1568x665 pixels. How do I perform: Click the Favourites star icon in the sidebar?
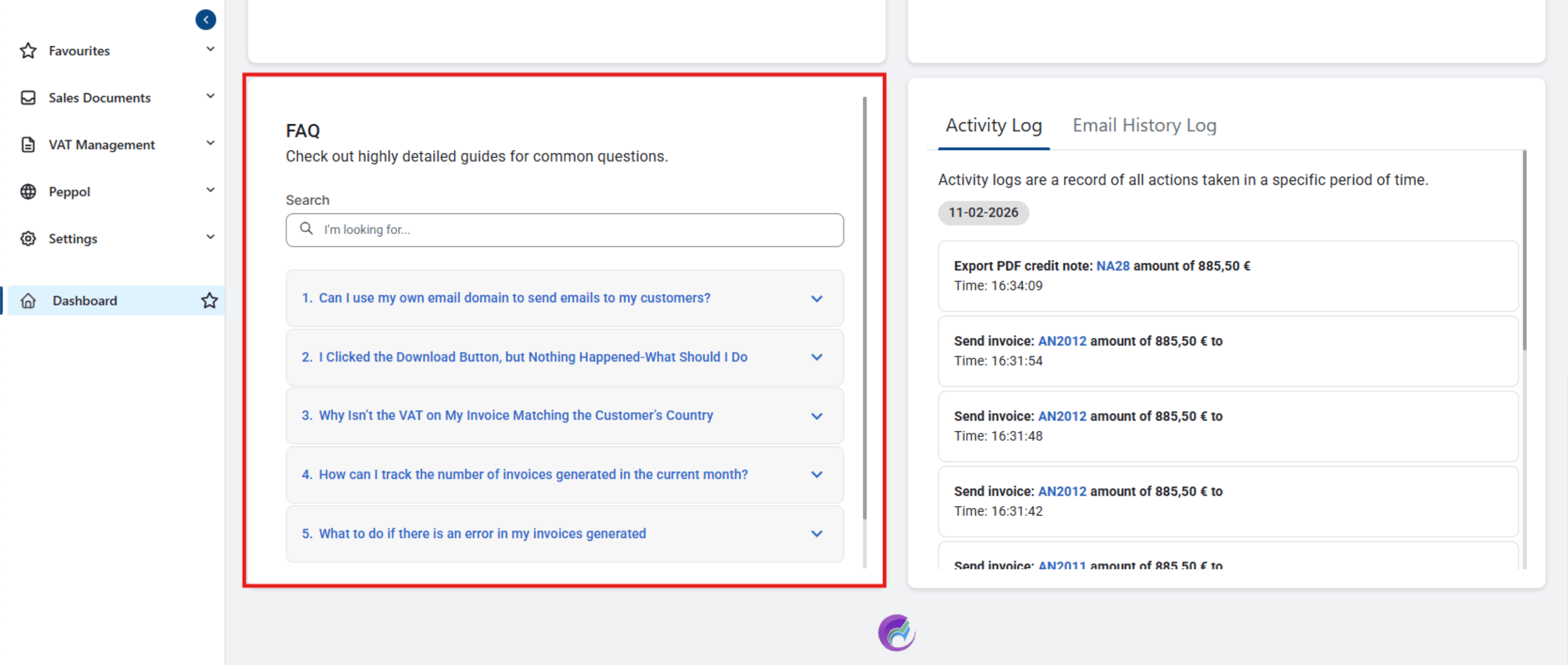[28, 51]
